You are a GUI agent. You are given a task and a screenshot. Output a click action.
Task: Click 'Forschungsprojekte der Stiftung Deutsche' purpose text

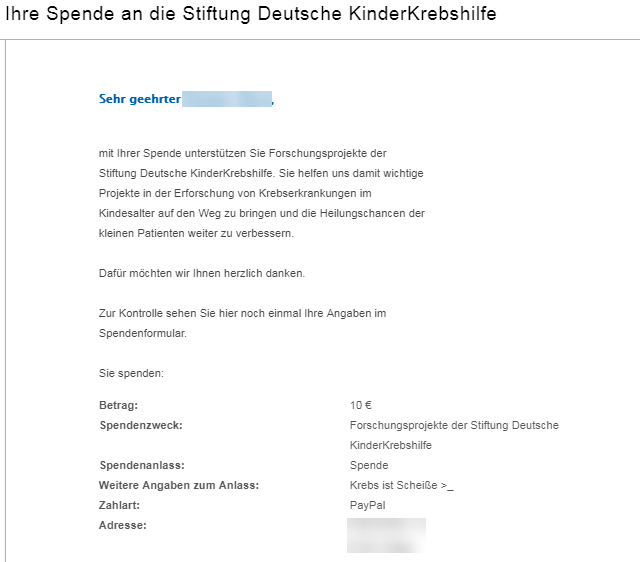click(454, 425)
